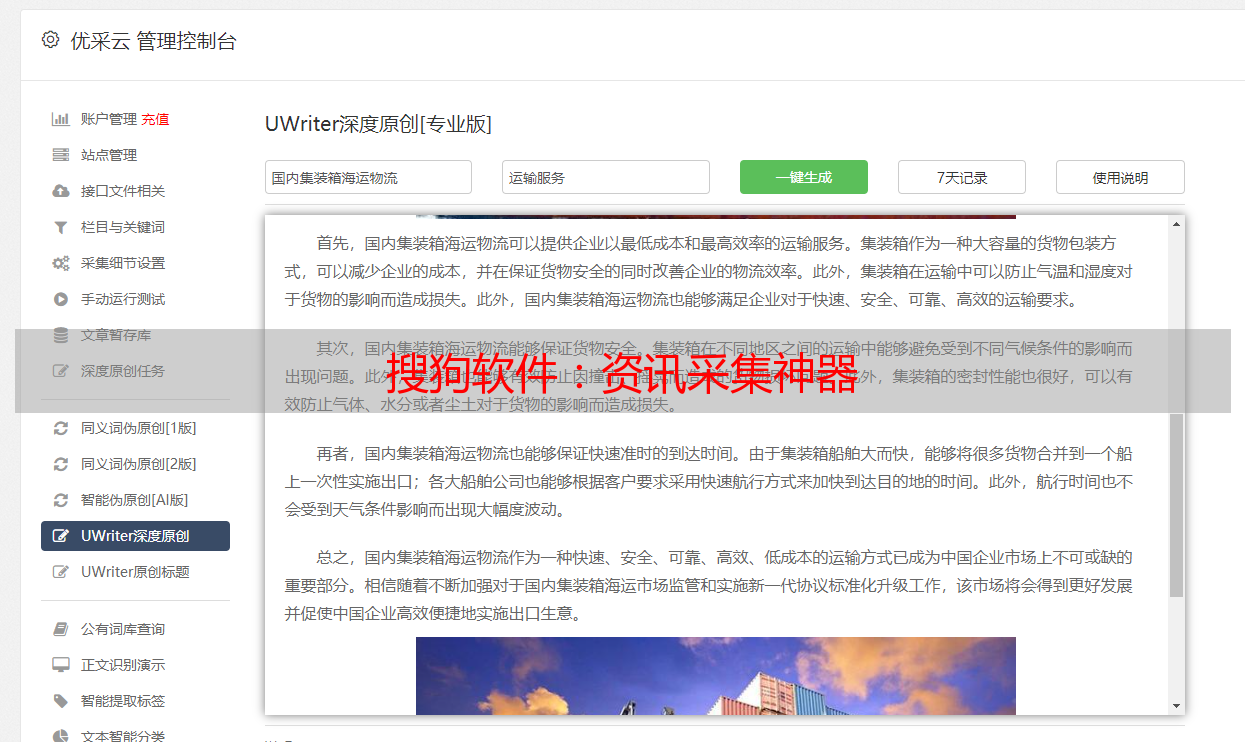Click the red 充值 link
Viewport: 1245px width, 742px height.
pos(155,119)
